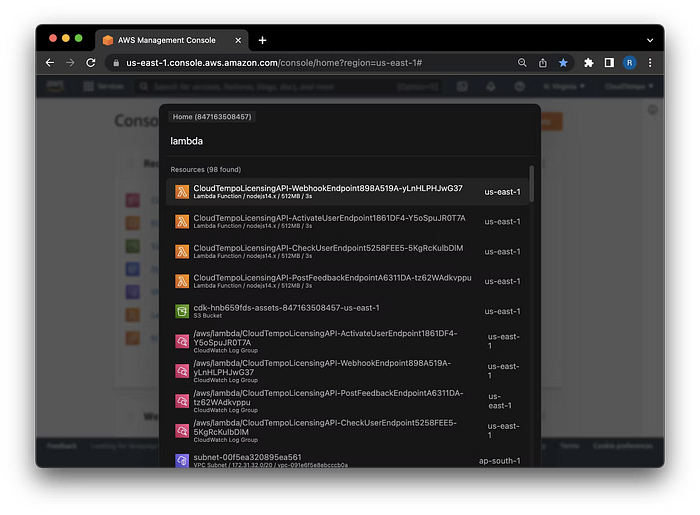Click VPC subnet icon for subnet-00f5ea320895ea561

click(182, 461)
